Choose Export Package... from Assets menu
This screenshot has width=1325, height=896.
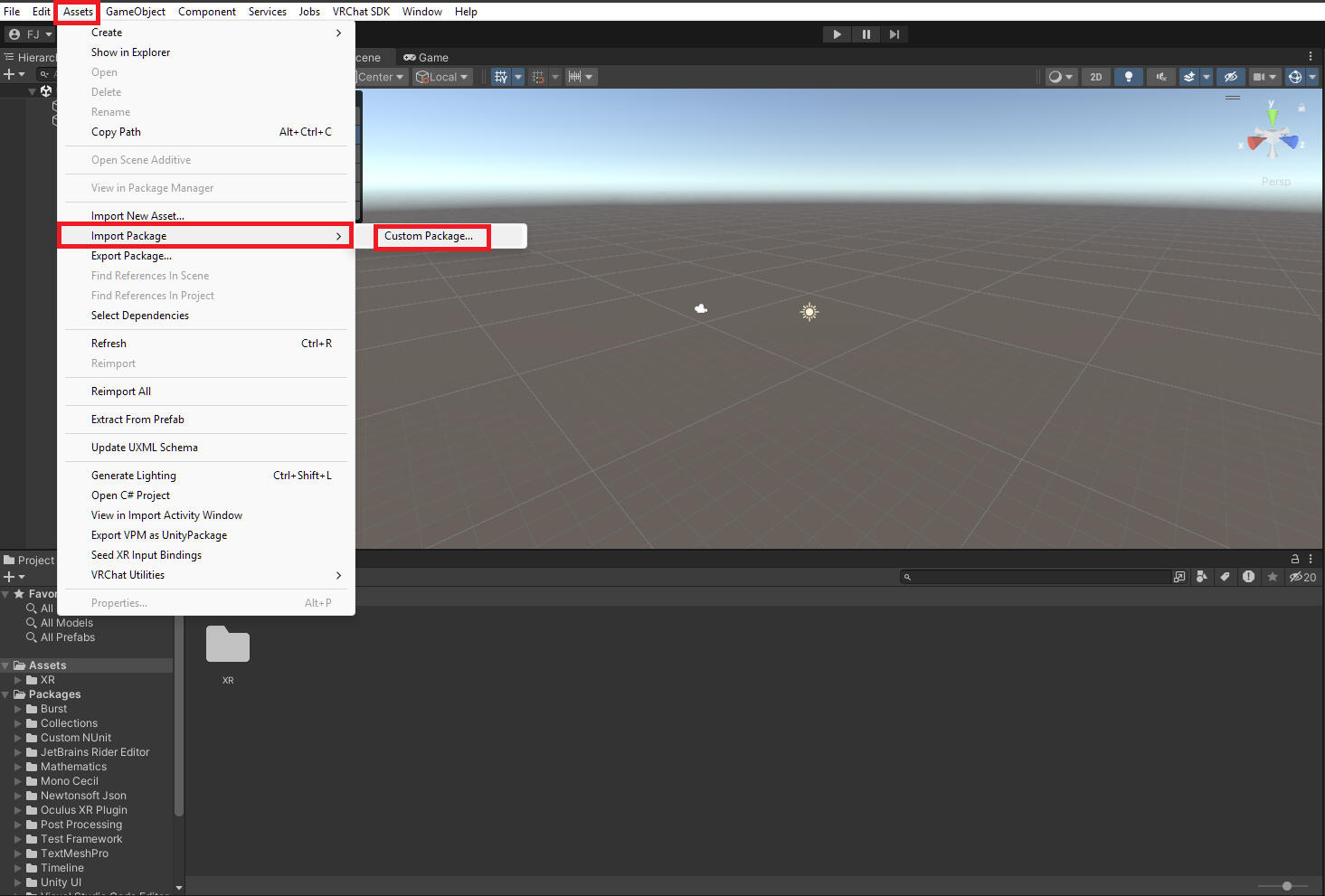131,256
